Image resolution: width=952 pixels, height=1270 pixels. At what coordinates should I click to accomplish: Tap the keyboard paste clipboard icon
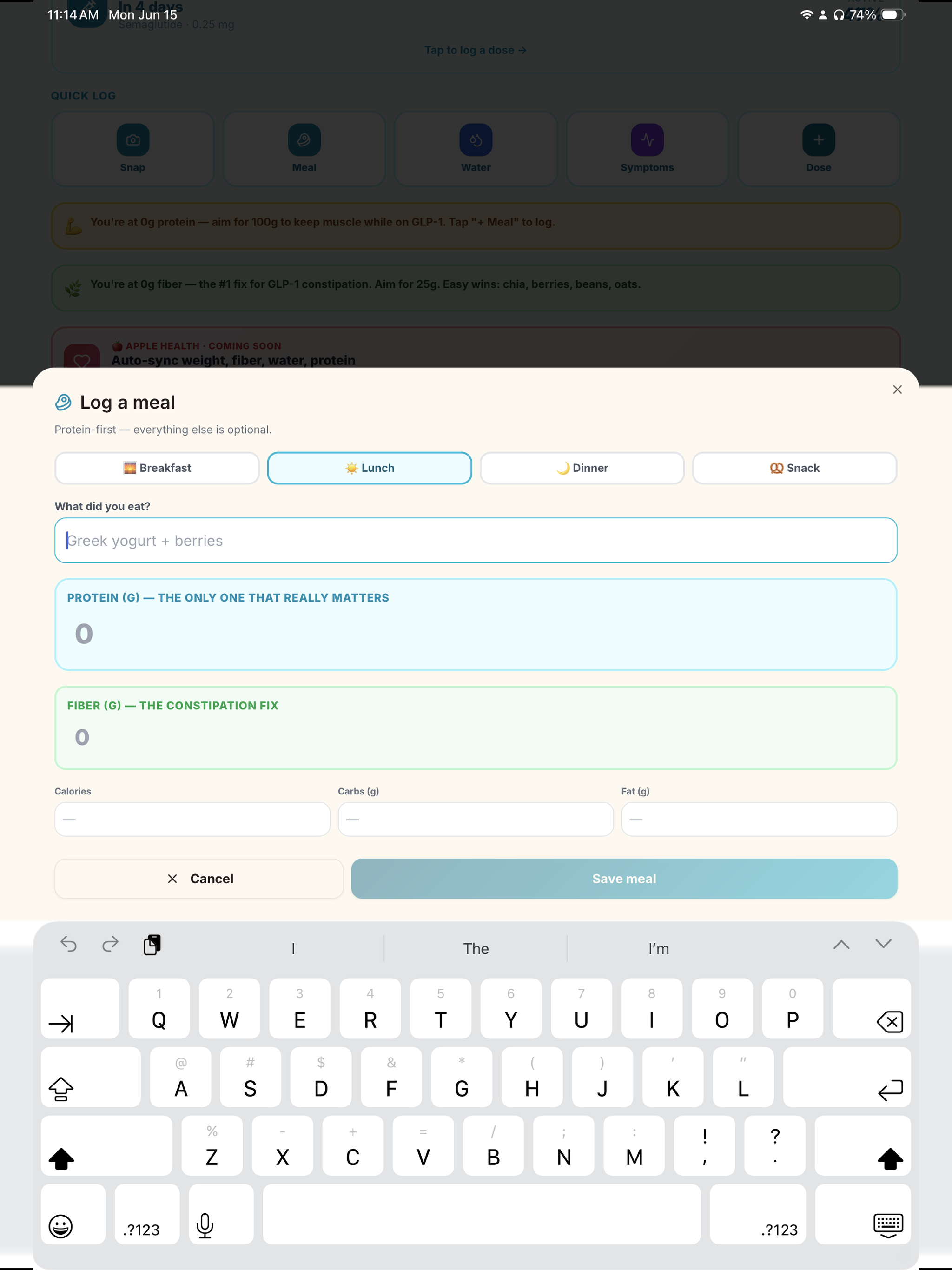click(152, 945)
